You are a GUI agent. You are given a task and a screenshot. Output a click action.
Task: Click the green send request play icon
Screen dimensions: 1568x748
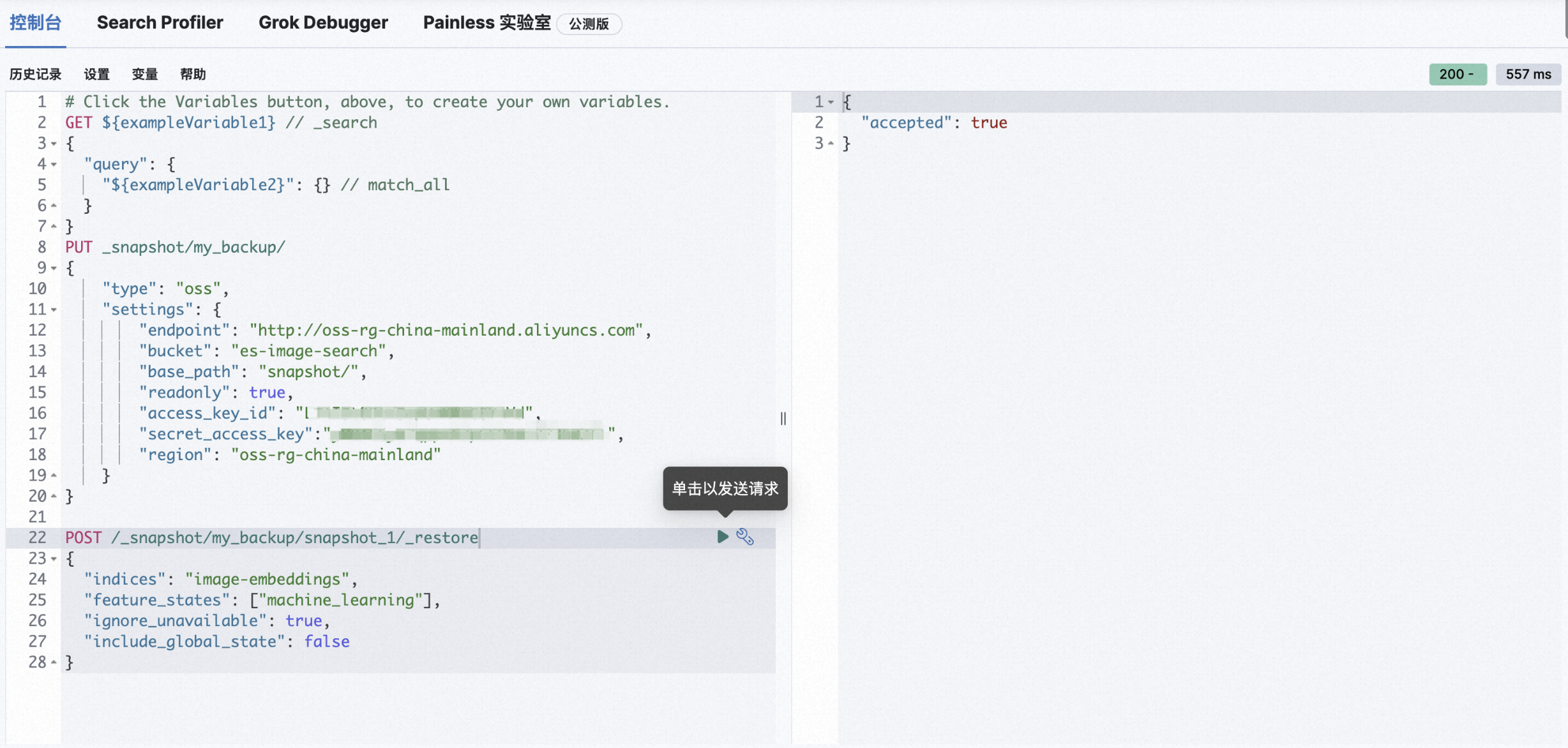tap(723, 537)
